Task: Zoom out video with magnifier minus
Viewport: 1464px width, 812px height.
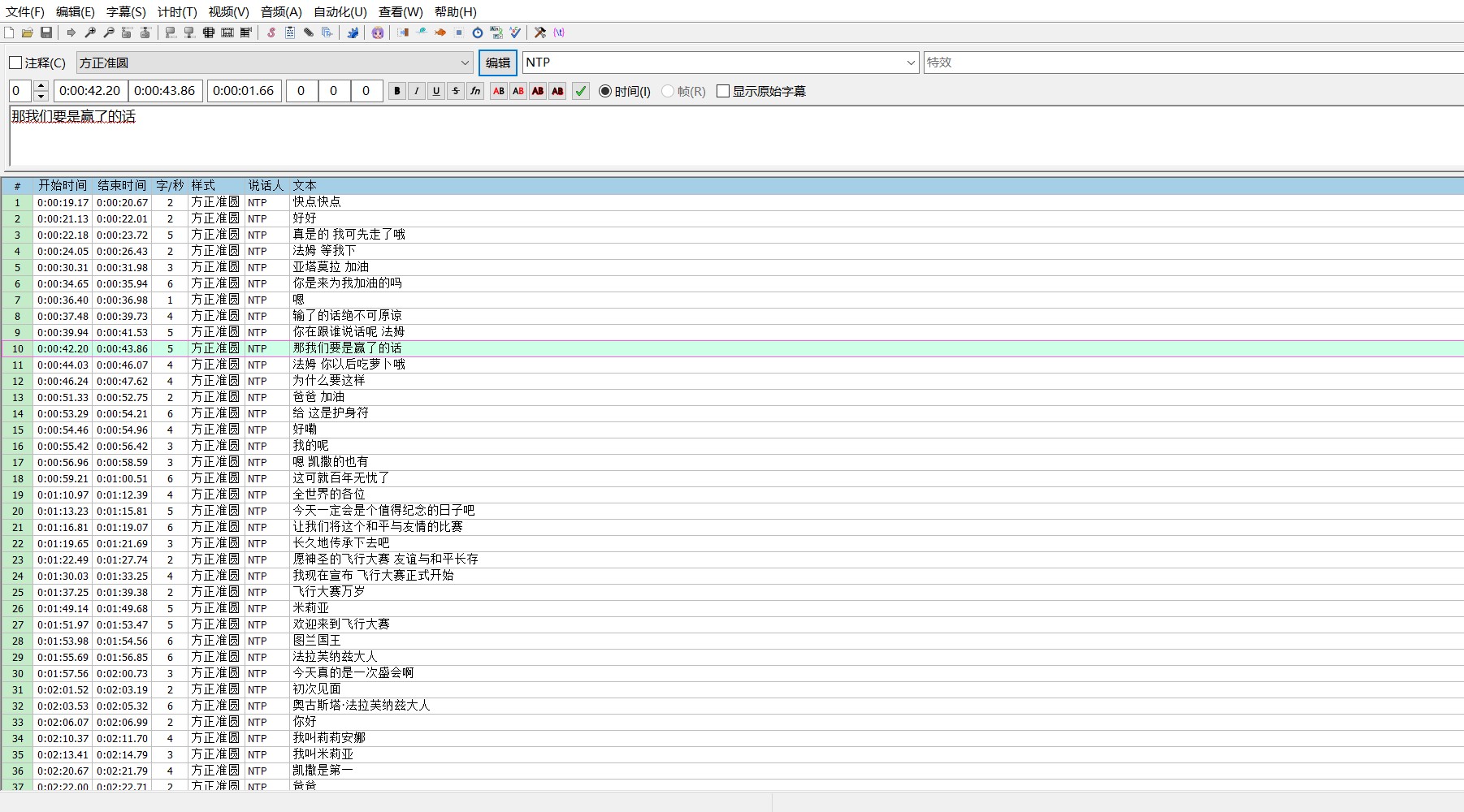Action: point(109,32)
